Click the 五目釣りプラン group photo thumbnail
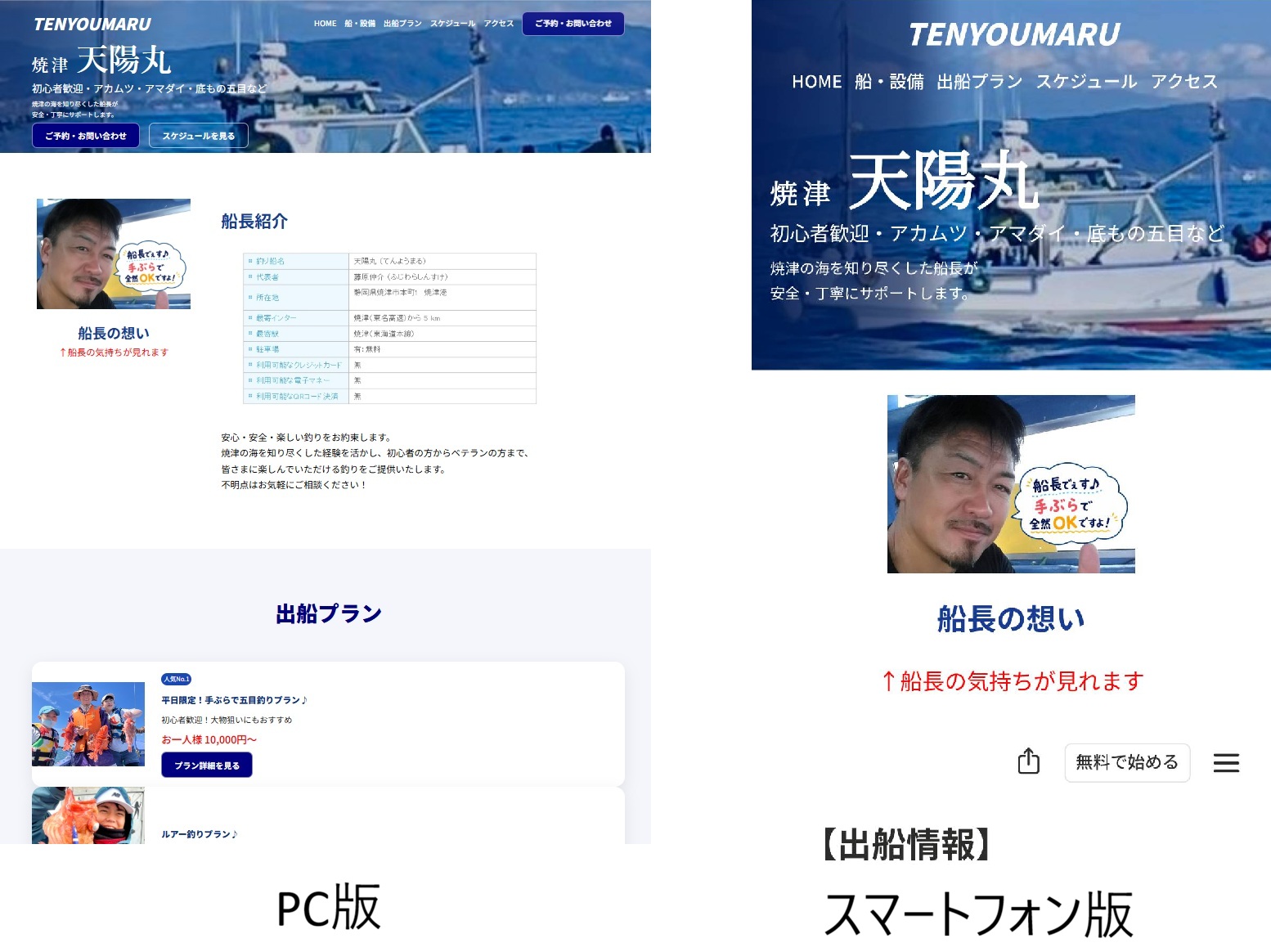 88,725
